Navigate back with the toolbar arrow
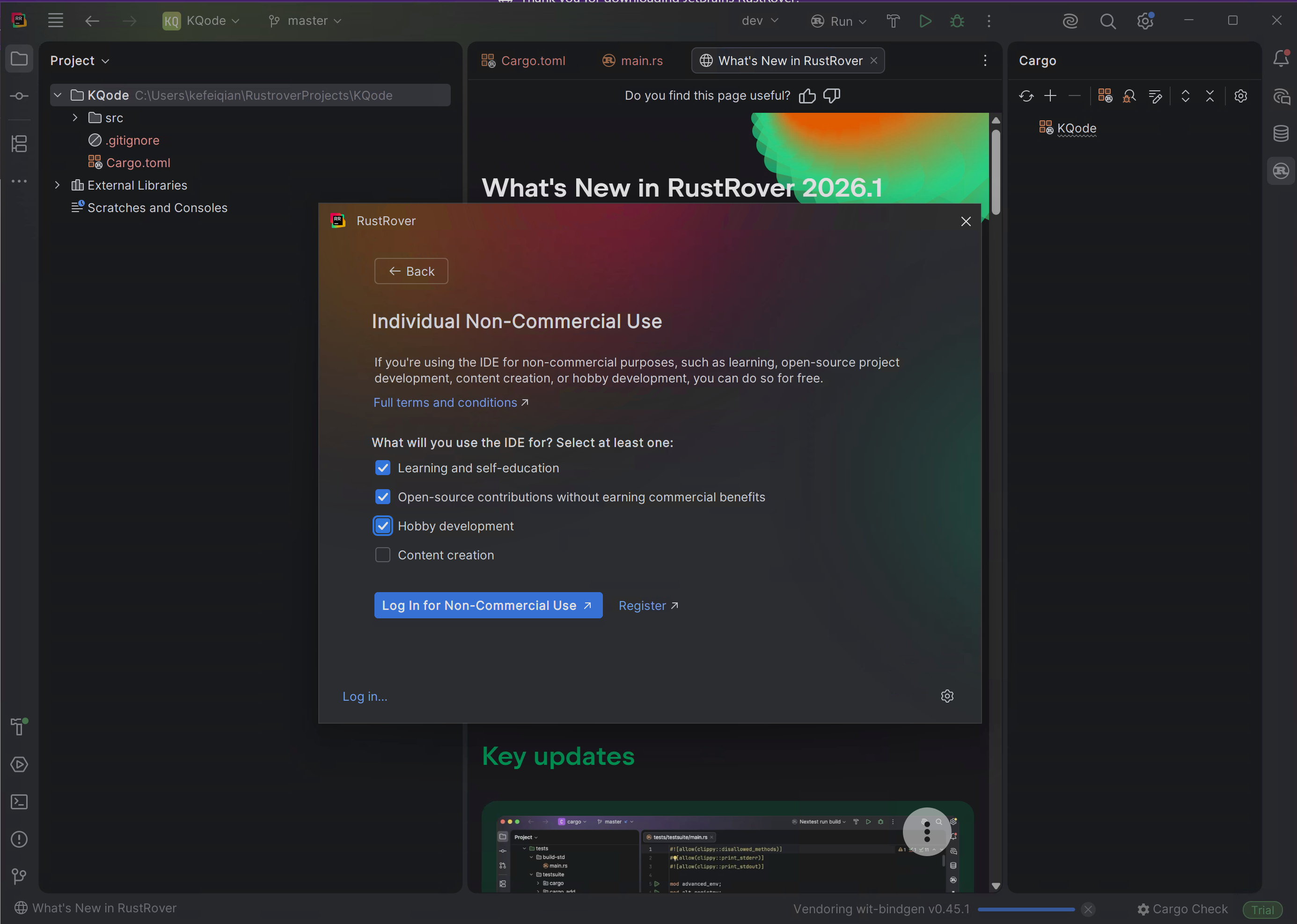Screen dimensions: 1297x924 tap(92, 21)
